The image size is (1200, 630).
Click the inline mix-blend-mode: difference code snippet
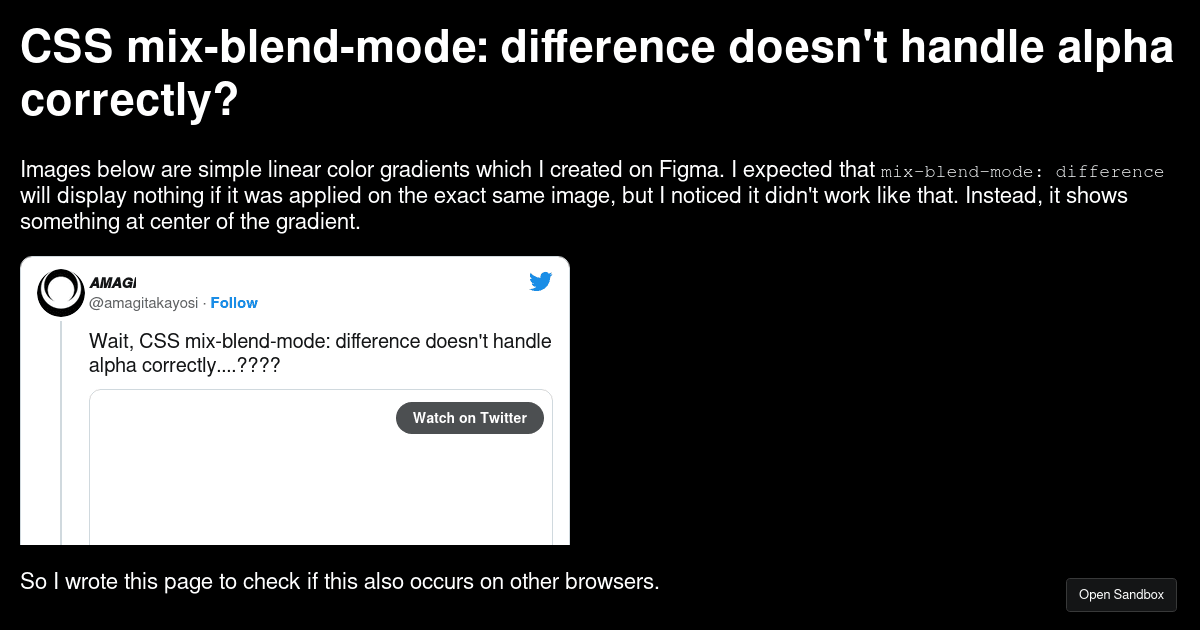coord(1021,171)
